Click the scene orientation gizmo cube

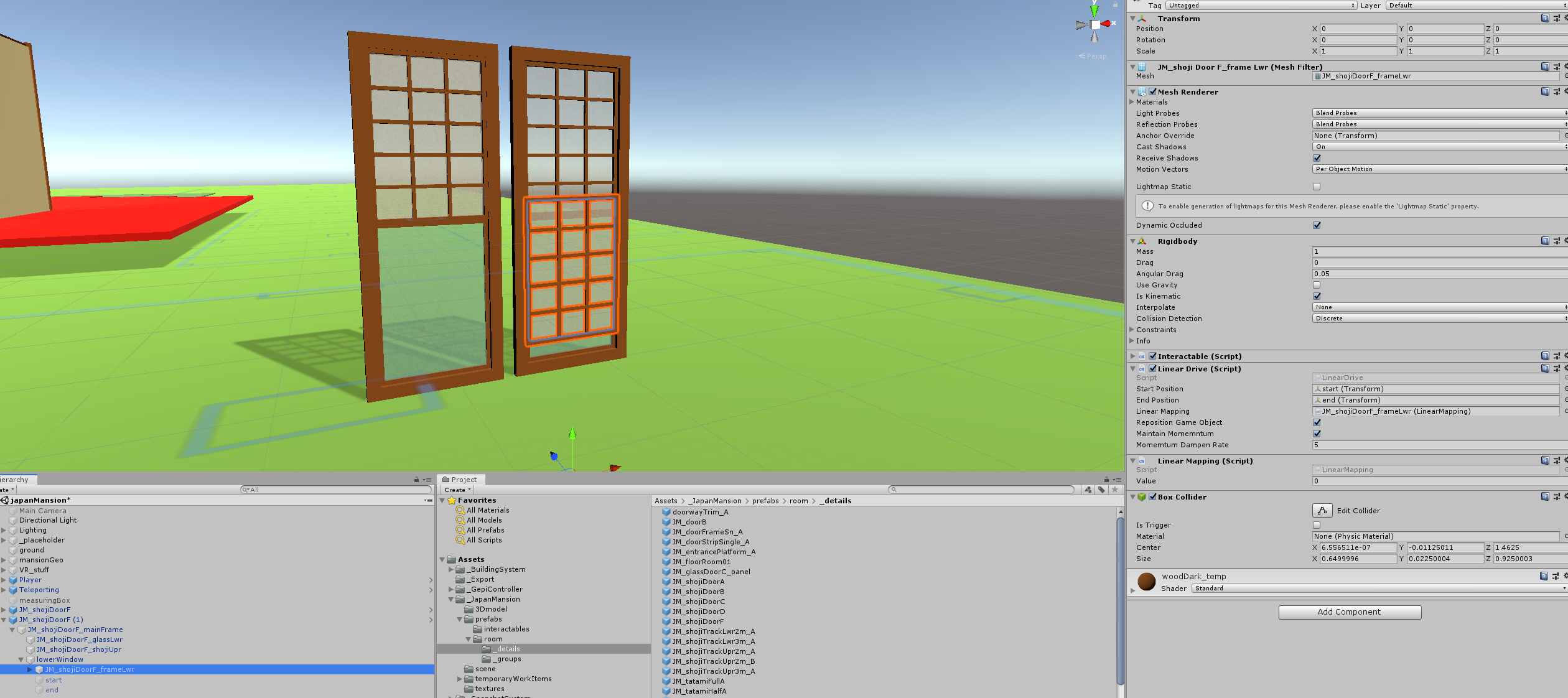1095,25
